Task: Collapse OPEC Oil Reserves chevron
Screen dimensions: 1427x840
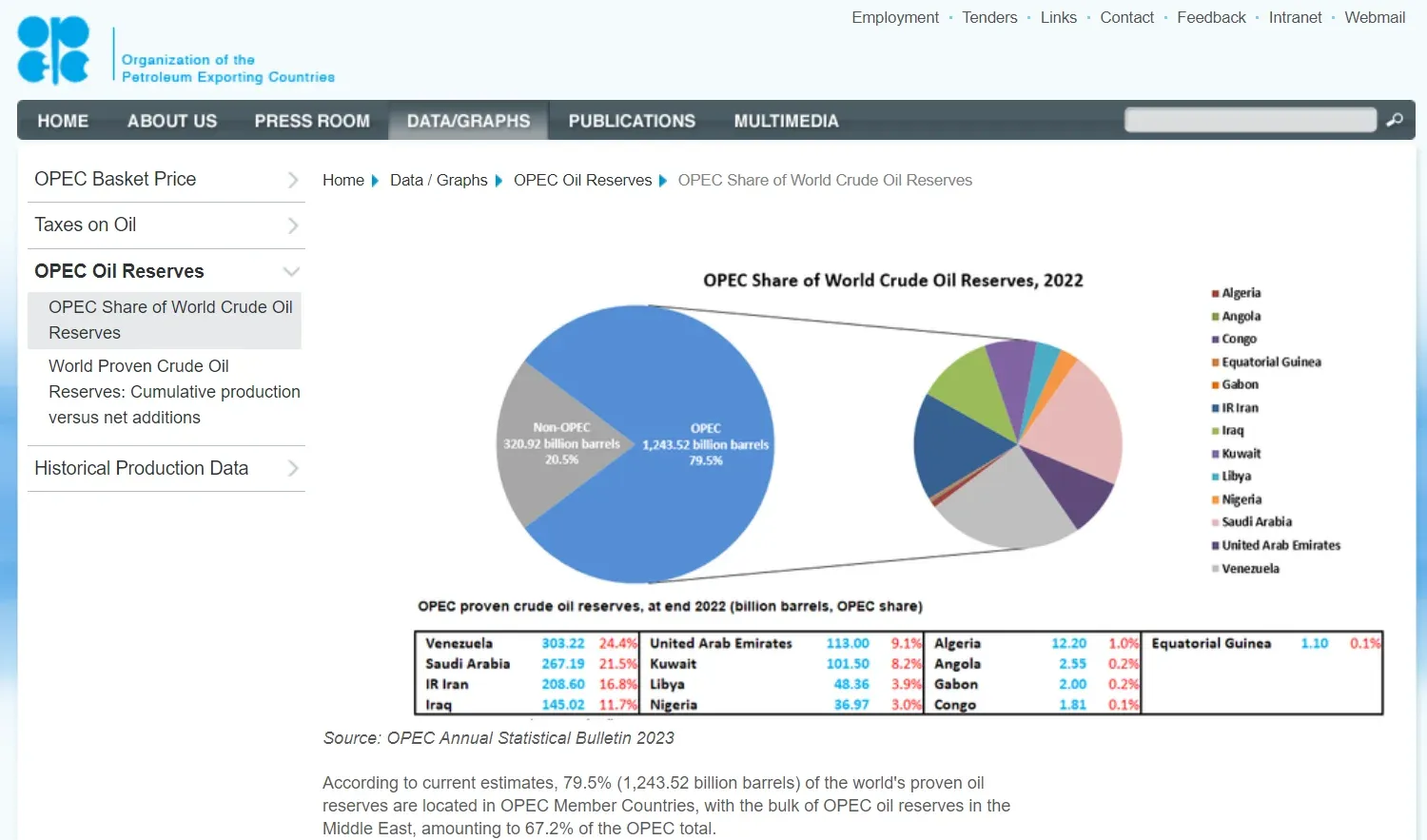Action: click(292, 272)
